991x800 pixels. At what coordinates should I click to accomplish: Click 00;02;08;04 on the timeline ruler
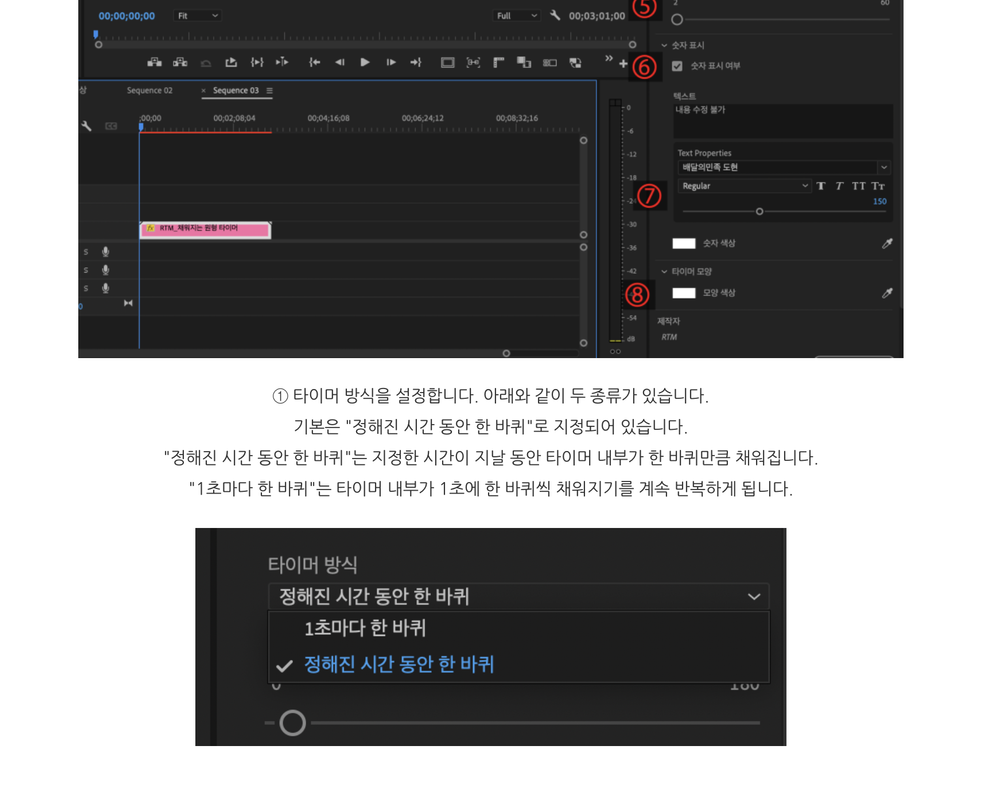coord(234,118)
